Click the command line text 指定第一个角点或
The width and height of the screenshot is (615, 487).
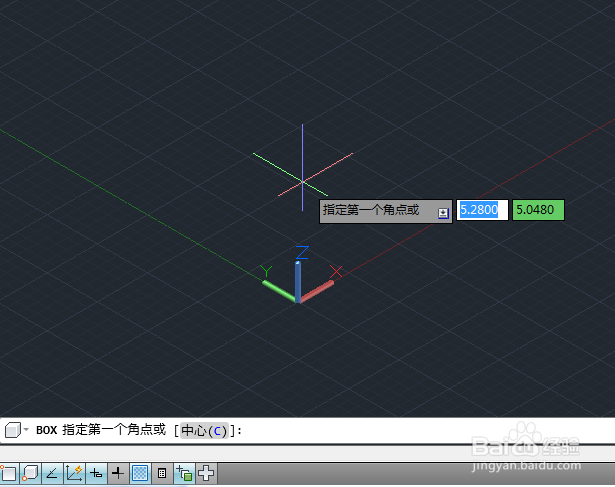click(114, 430)
